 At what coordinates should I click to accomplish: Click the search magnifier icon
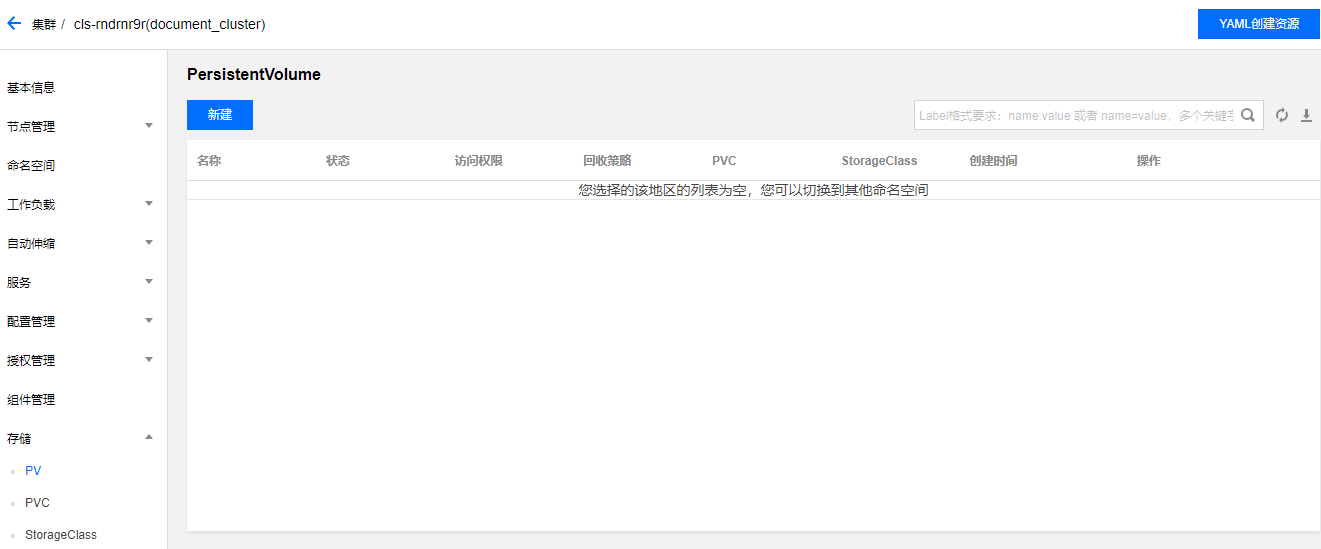click(x=1248, y=115)
